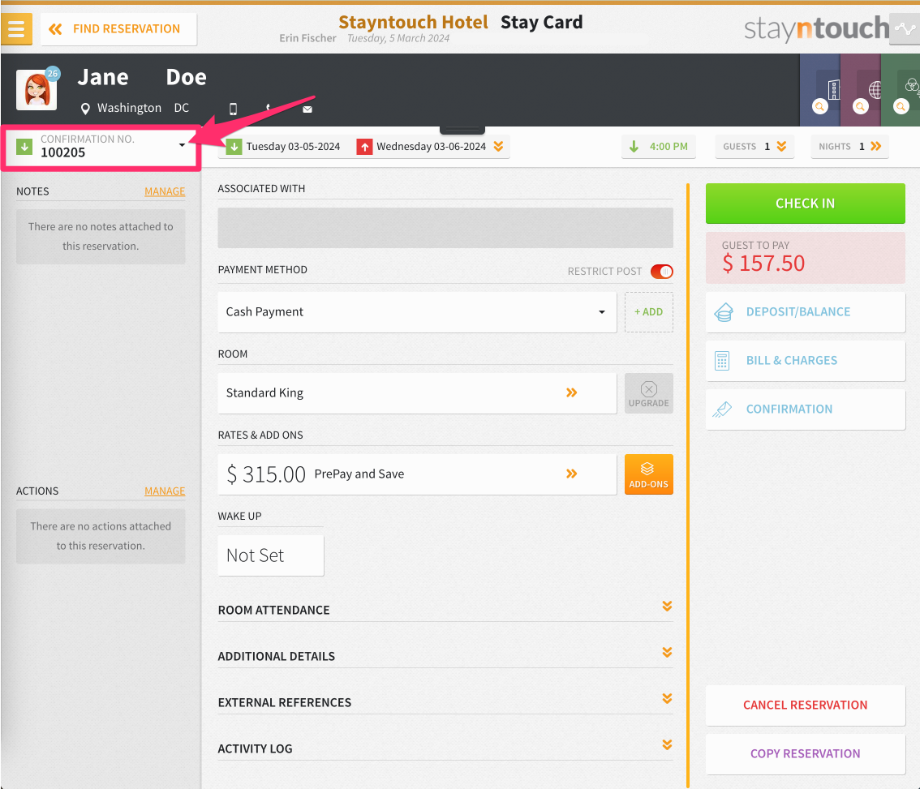This screenshot has width=920, height=789.
Task: Click the guest first name Jane
Action: click(x=103, y=77)
